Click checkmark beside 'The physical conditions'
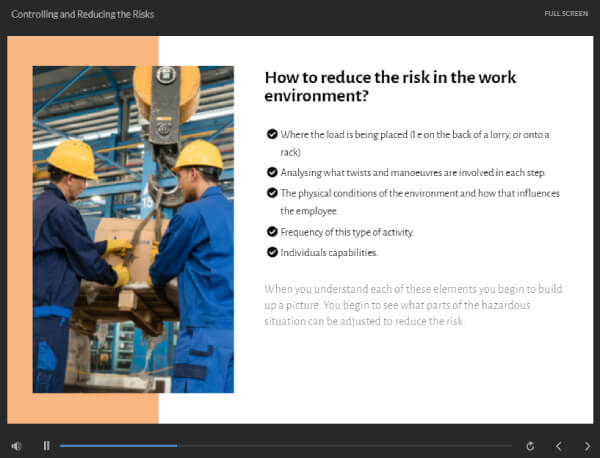 (272, 192)
